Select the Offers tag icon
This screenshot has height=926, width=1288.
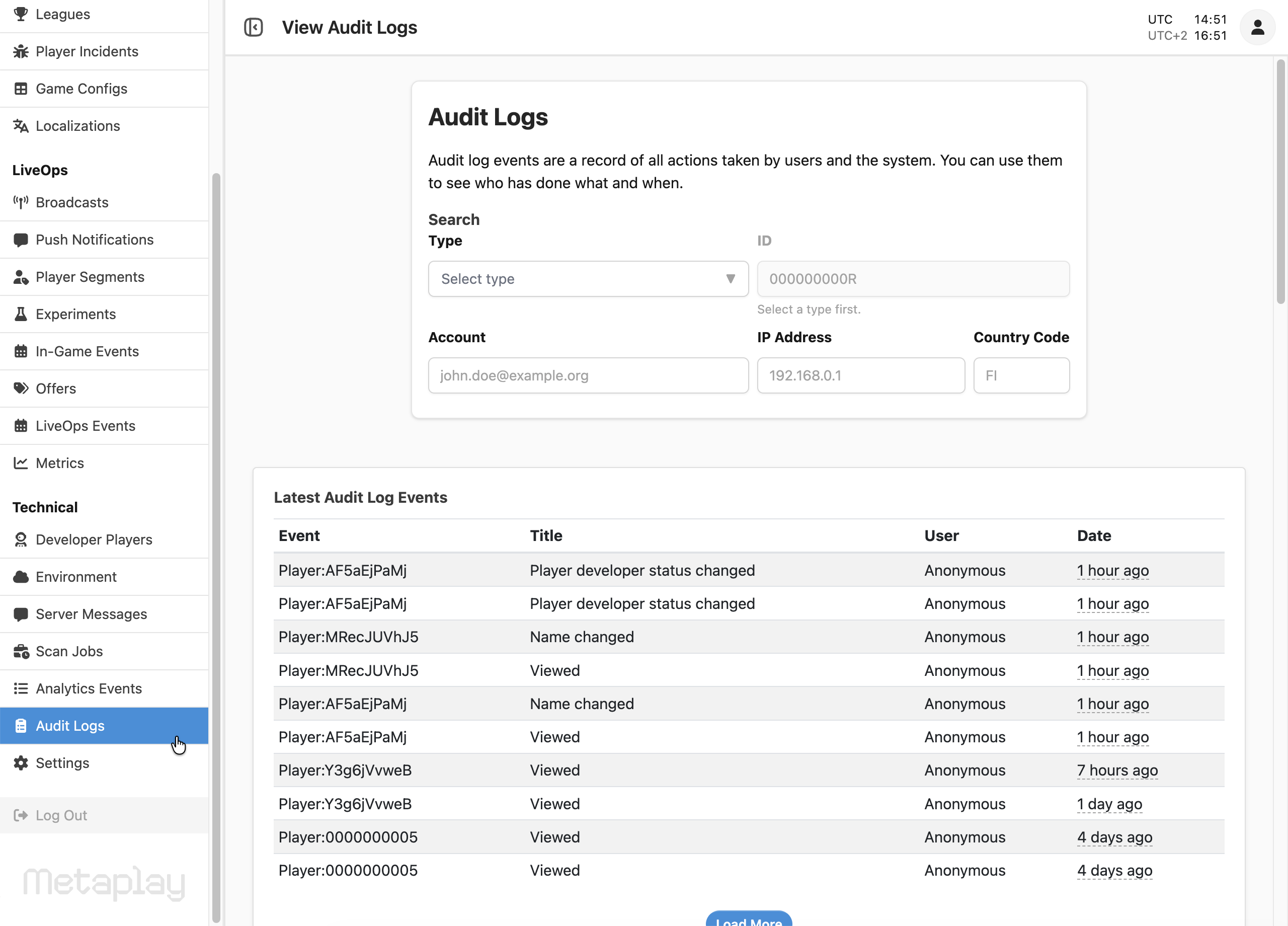[x=21, y=388]
